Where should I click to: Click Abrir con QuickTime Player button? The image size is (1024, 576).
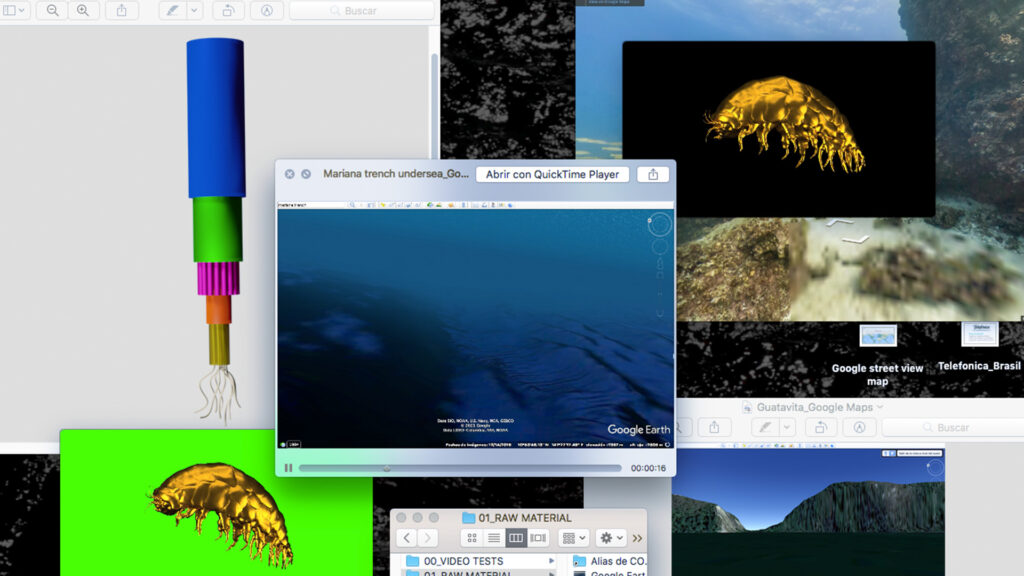[x=552, y=174]
